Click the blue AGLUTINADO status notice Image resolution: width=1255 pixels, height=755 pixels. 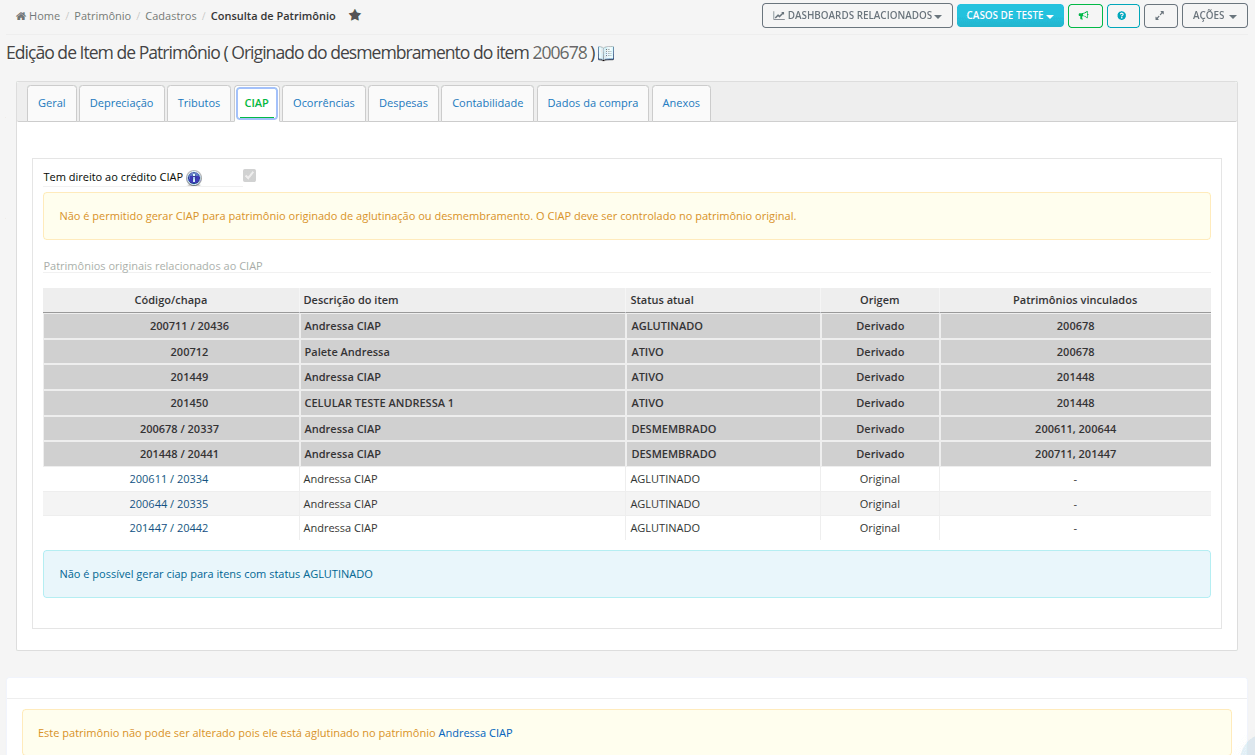click(627, 574)
